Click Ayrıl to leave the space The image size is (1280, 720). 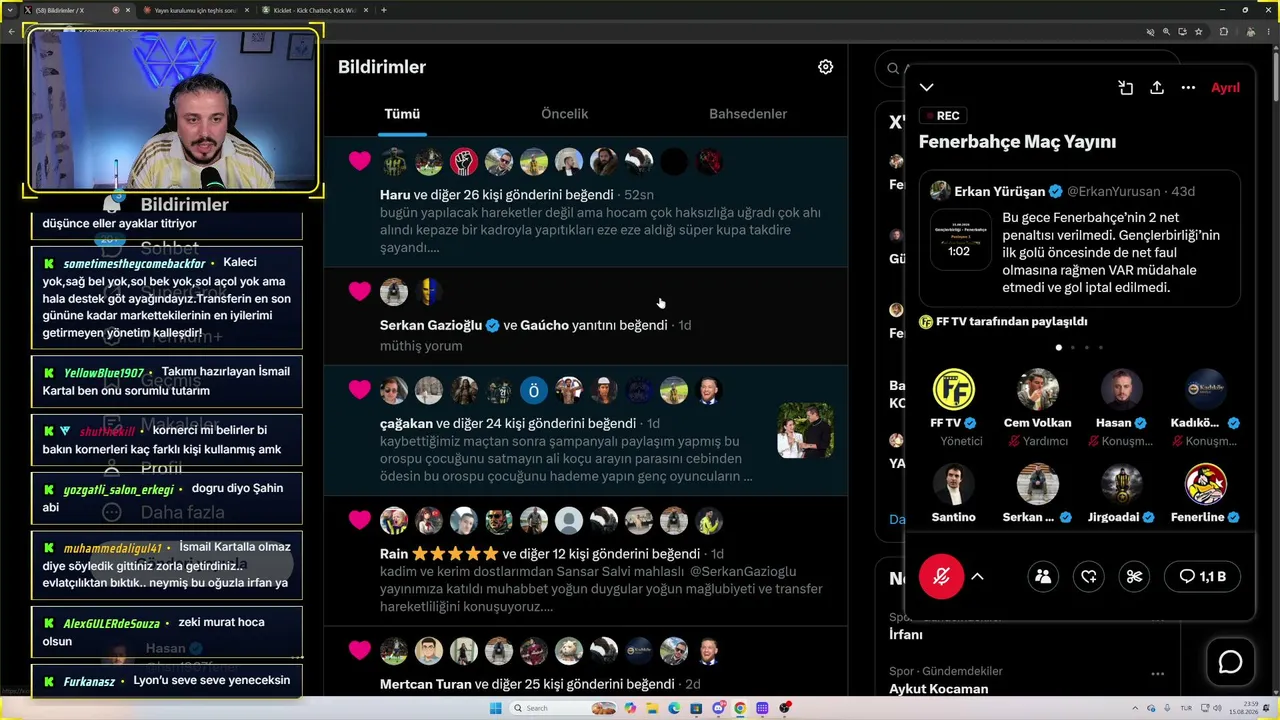[1225, 88]
